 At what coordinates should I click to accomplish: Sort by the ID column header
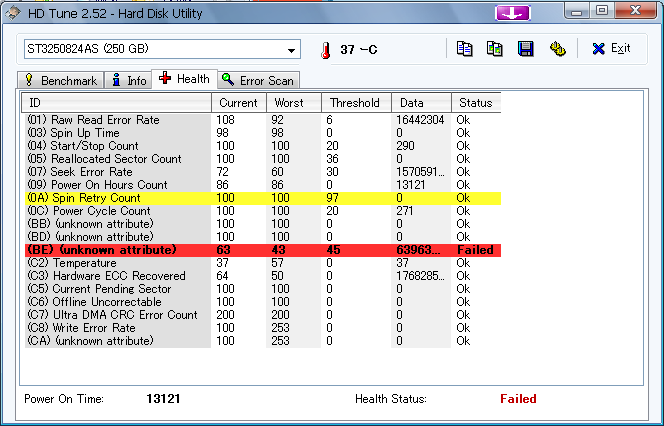[x=116, y=102]
